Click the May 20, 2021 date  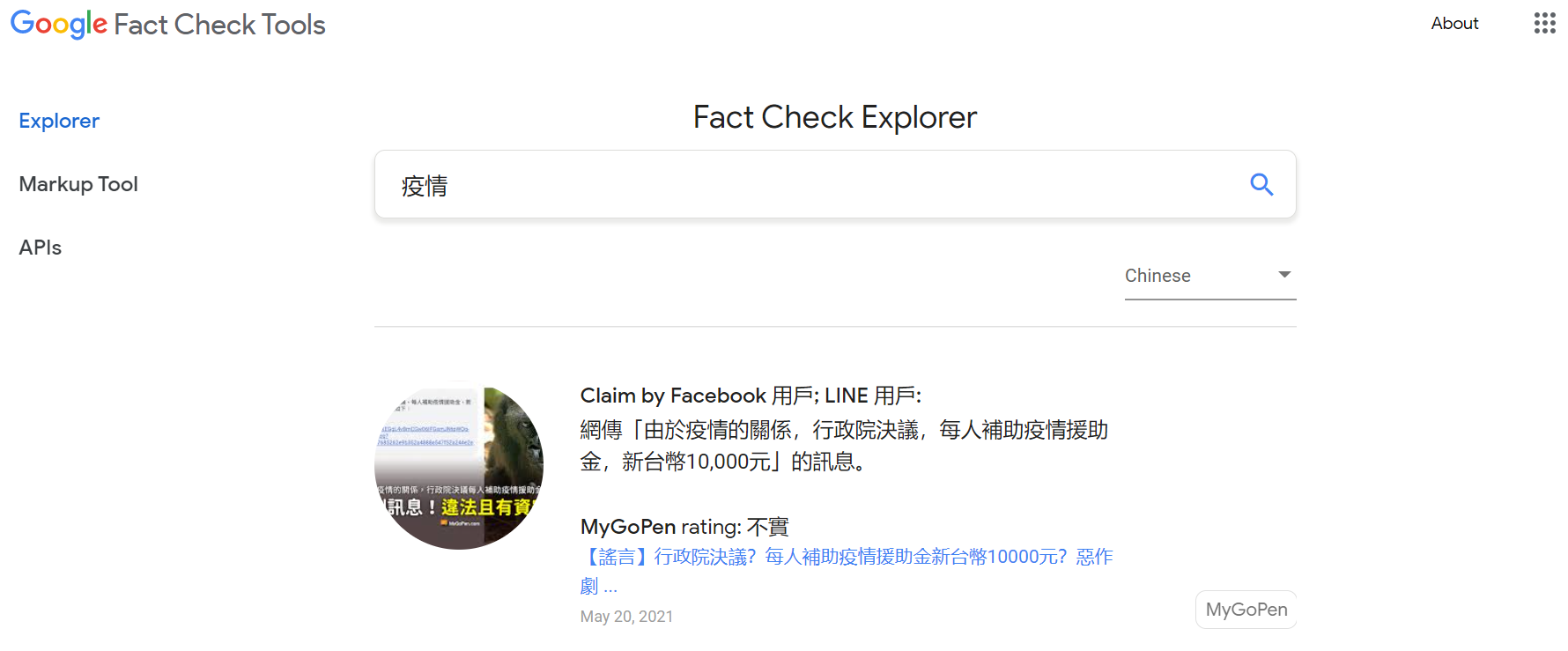tap(626, 617)
